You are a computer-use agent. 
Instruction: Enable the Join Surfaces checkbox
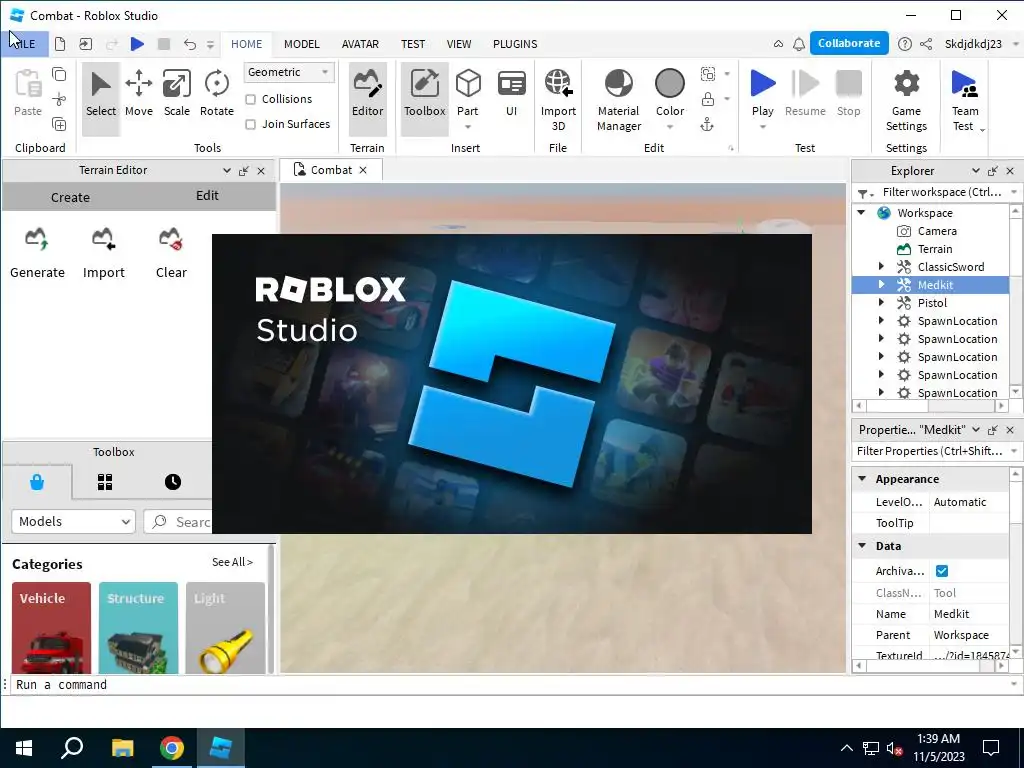[250, 124]
